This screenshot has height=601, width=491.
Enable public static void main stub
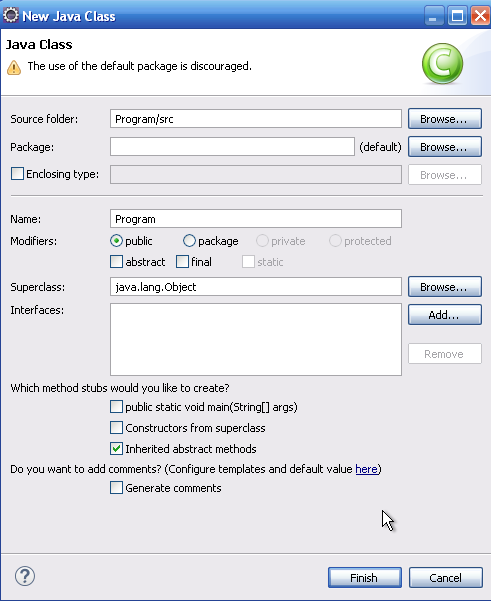click(116, 406)
